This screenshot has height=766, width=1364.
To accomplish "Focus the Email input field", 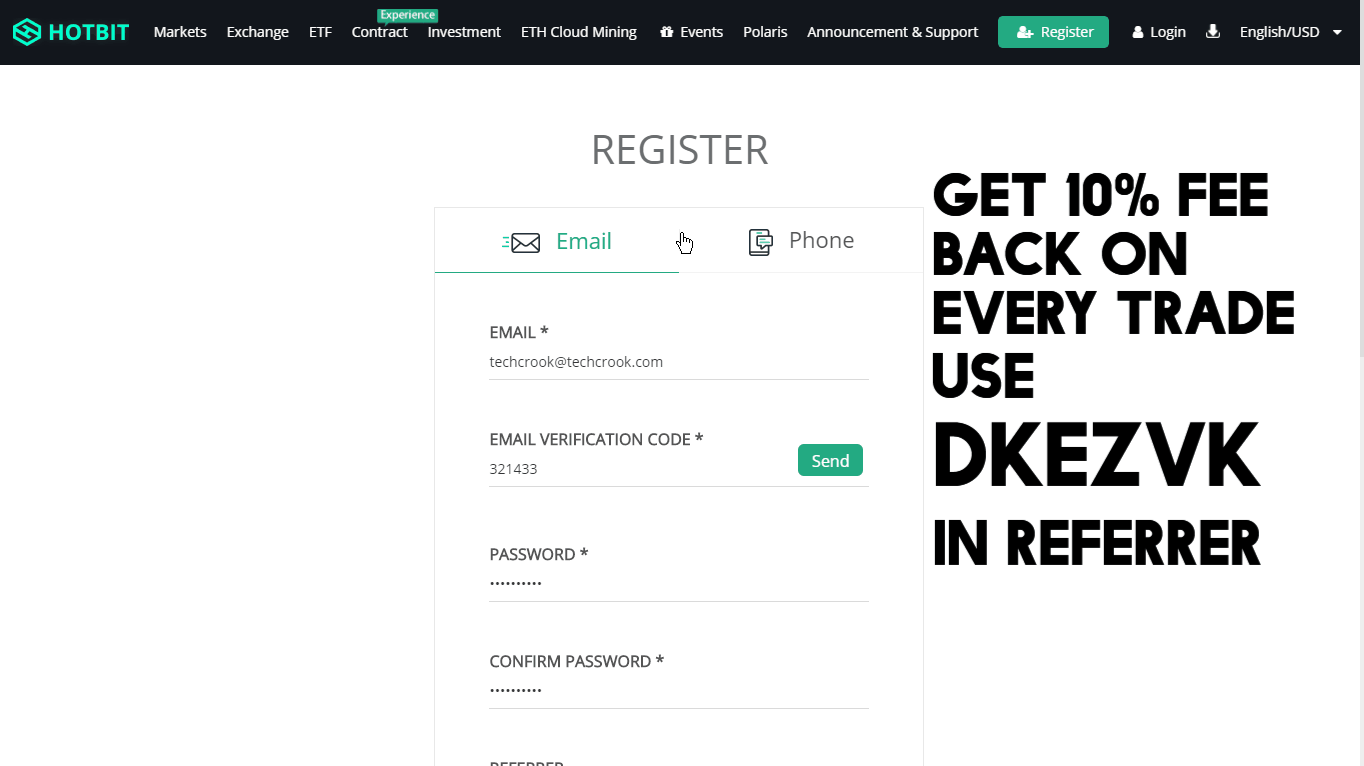I will click(679, 362).
